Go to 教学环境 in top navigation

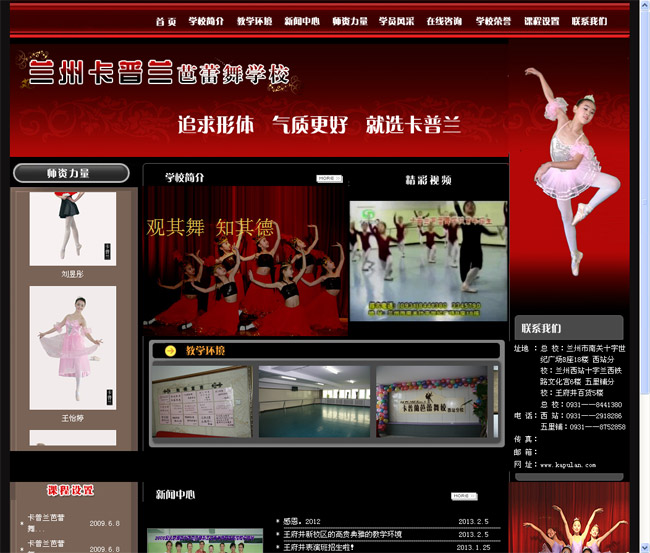(x=254, y=21)
